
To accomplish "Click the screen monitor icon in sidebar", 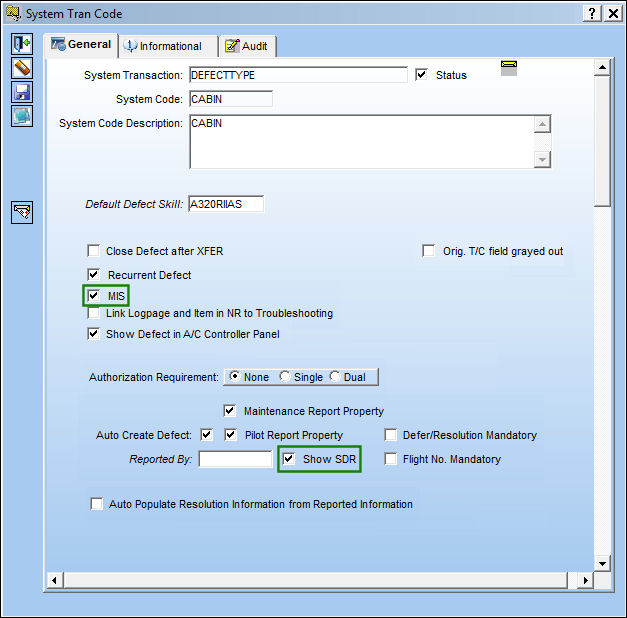I will 22,116.
